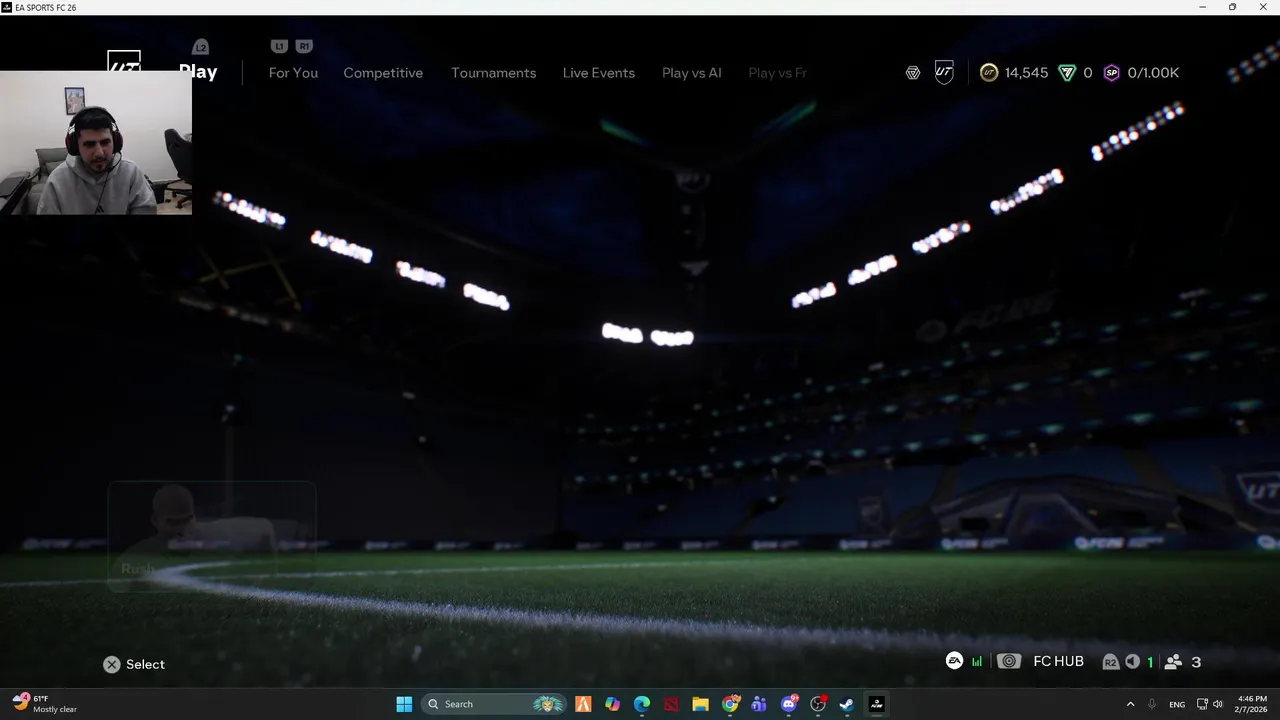The width and height of the screenshot is (1280, 720).
Task: Click the ENG language indicator
Action: pyautogui.click(x=1177, y=705)
